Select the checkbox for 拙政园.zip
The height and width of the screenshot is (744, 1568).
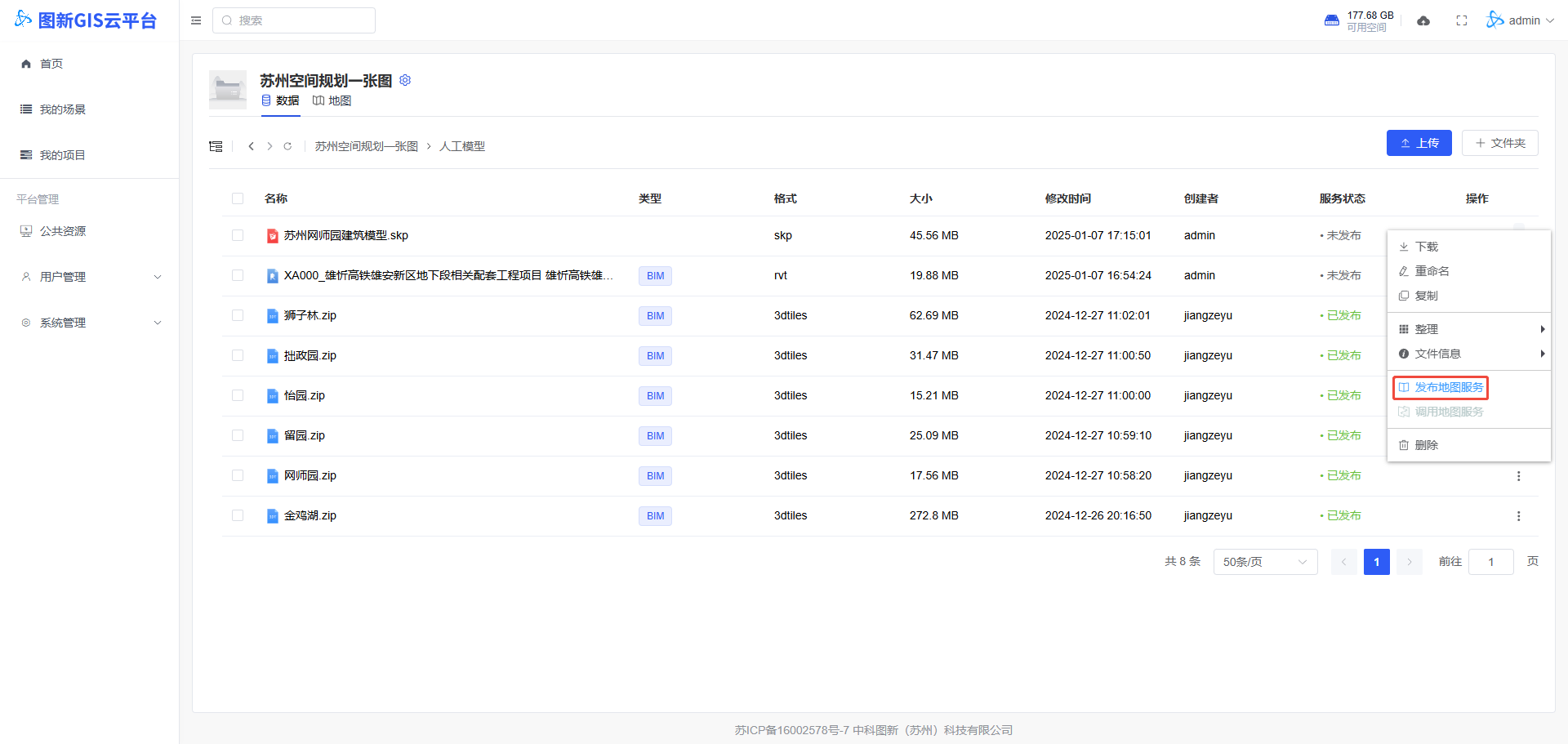pos(238,355)
